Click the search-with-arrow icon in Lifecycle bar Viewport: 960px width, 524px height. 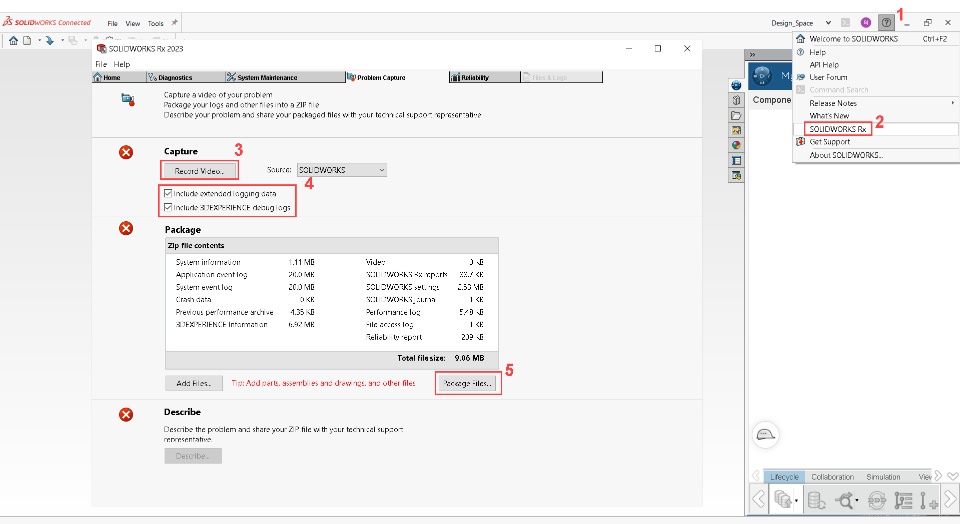[845, 500]
